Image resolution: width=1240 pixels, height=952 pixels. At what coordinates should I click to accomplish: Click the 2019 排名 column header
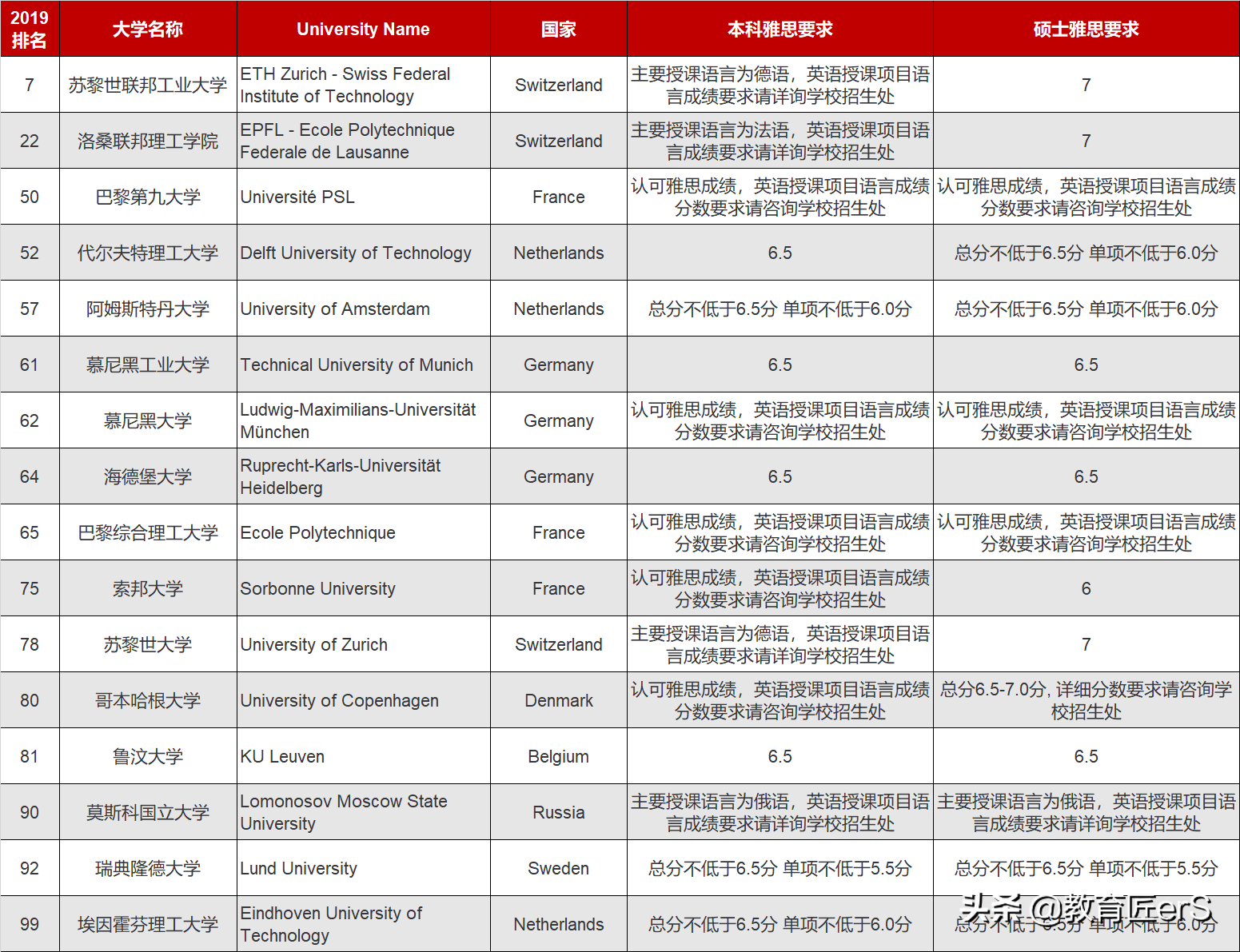click(x=30, y=28)
